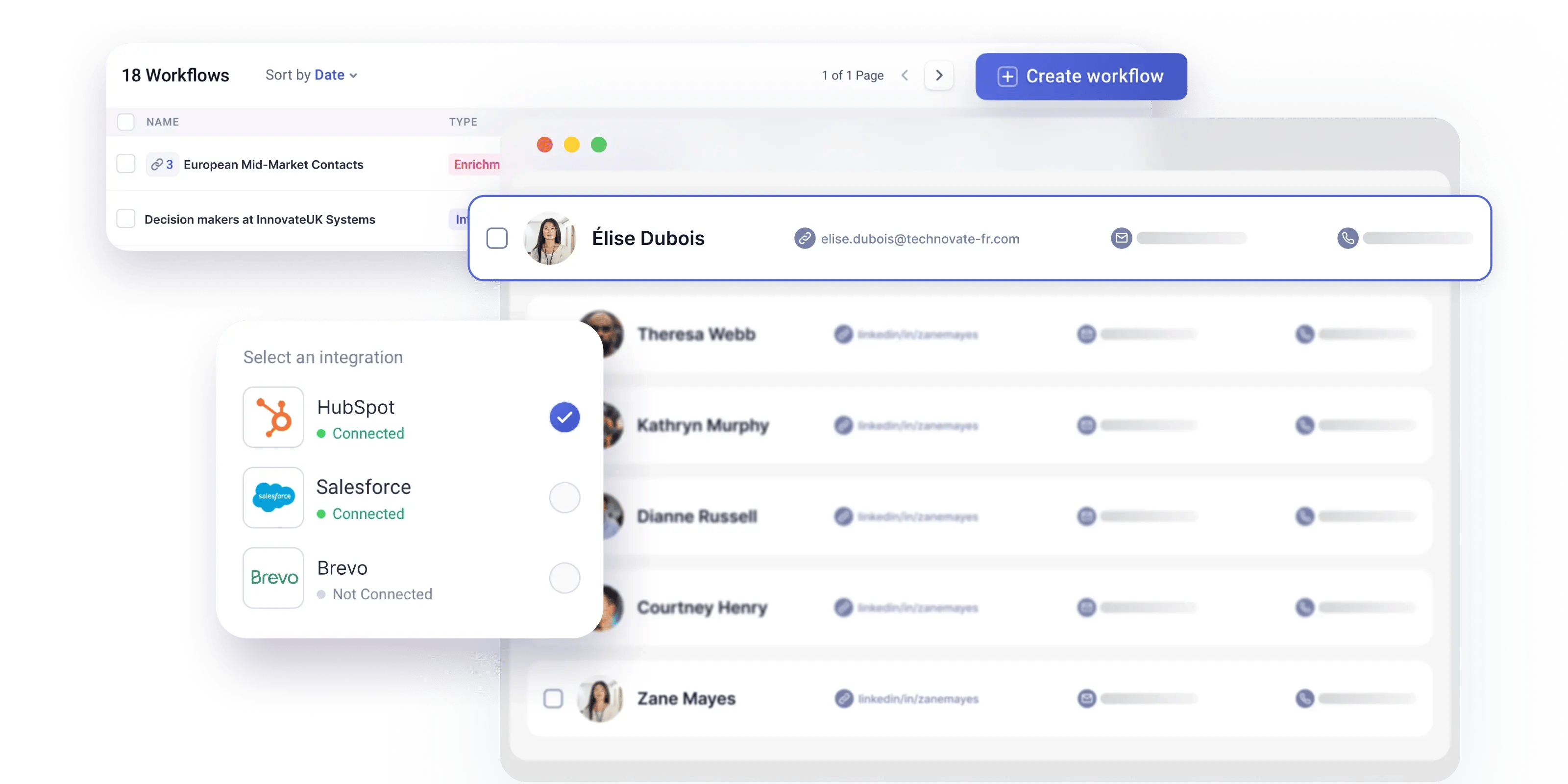Viewport: 1568px width, 784px height.
Task: Click the HubSpot integration logo
Action: tap(273, 417)
